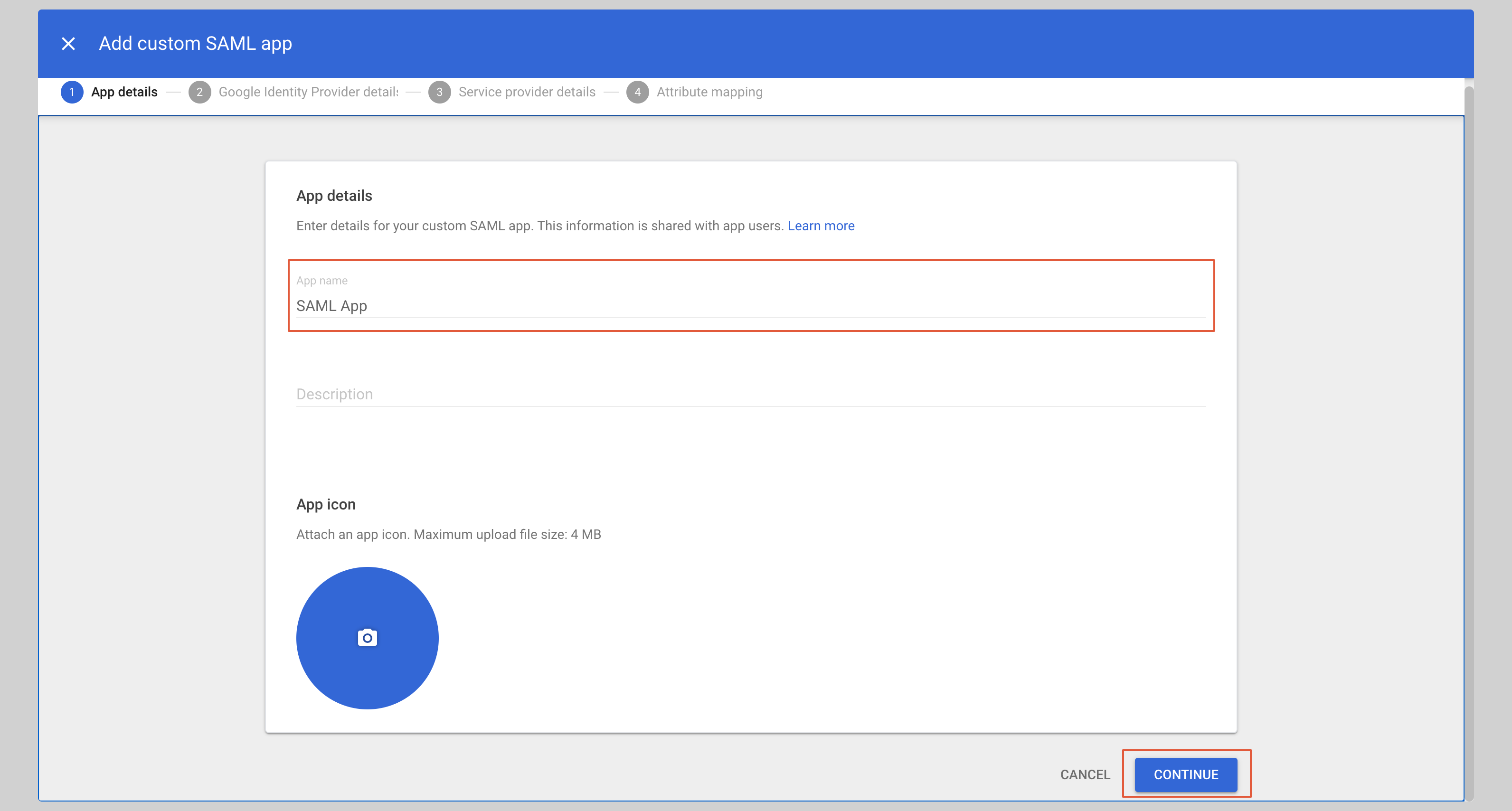Open the Learn more help link
Viewport: 1512px width, 811px height.
[821, 226]
